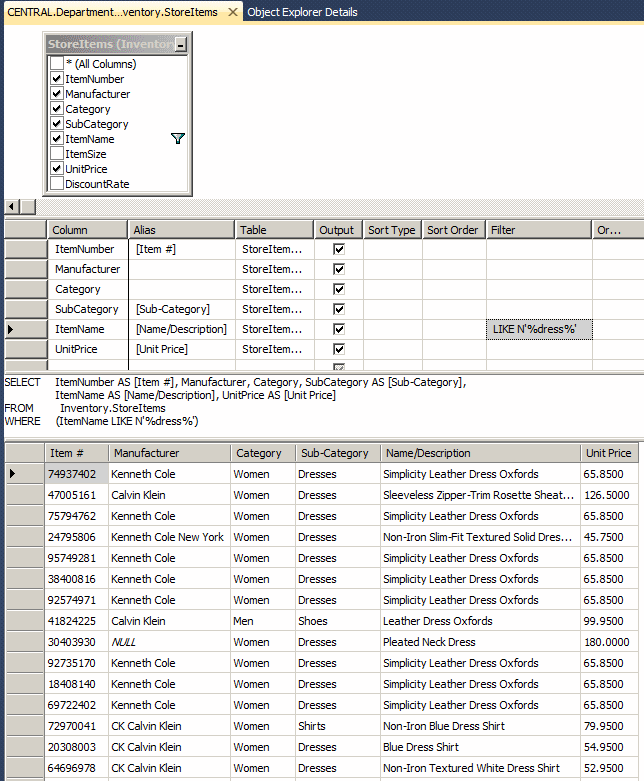Viewport: 644px width, 781px height.
Task: Select the 180.0000 unit price cell
Action: point(609,642)
